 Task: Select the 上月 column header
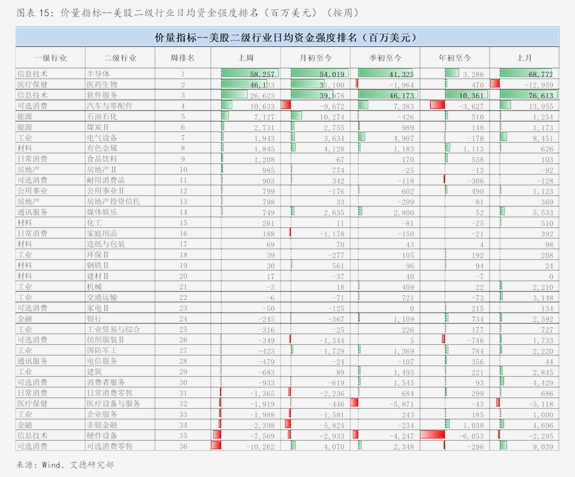pyautogui.click(x=524, y=58)
